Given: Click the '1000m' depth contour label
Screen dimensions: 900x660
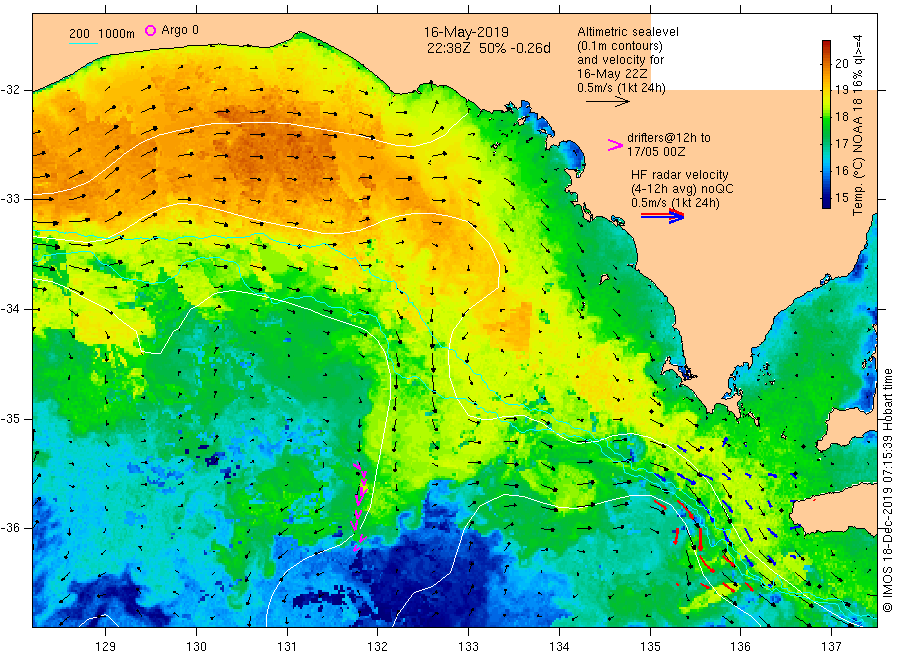Looking at the screenshot, I should pyautogui.click(x=117, y=34).
